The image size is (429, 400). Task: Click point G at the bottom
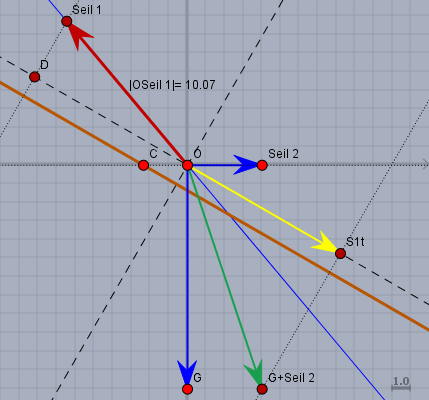click(x=188, y=389)
